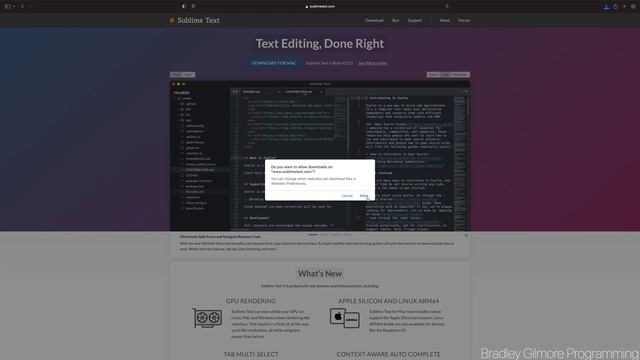
Task: Select the Windows platform toggle above screenshot
Action: click(460, 75)
